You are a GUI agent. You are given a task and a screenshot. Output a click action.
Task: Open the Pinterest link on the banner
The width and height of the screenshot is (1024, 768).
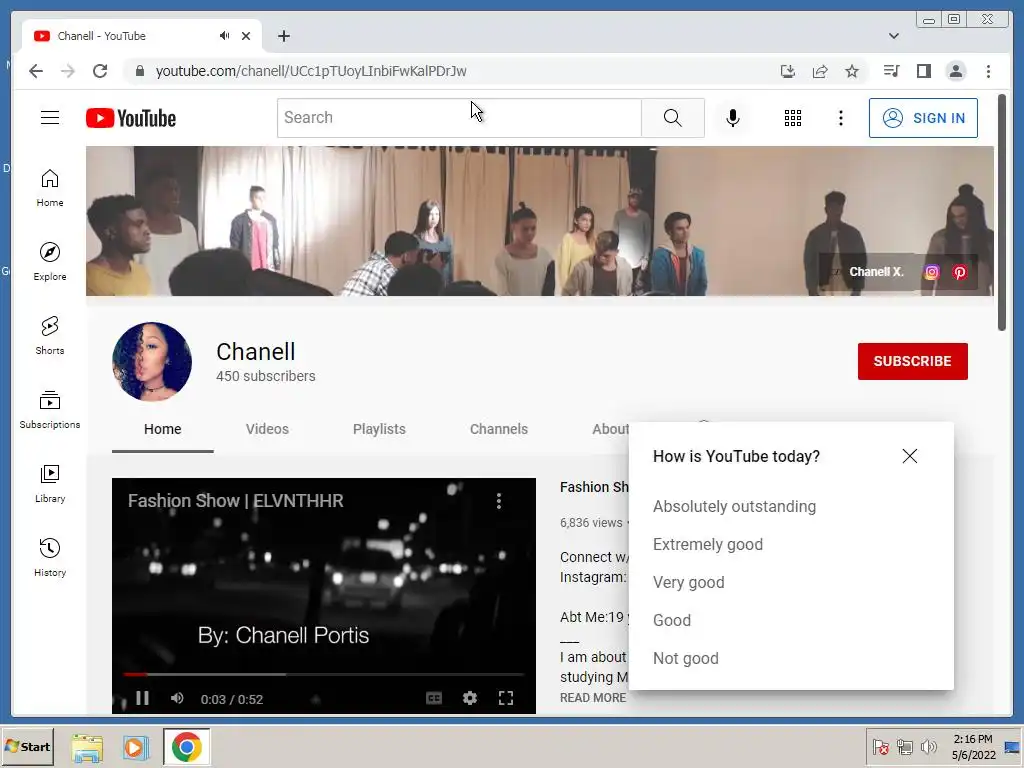[x=959, y=272]
